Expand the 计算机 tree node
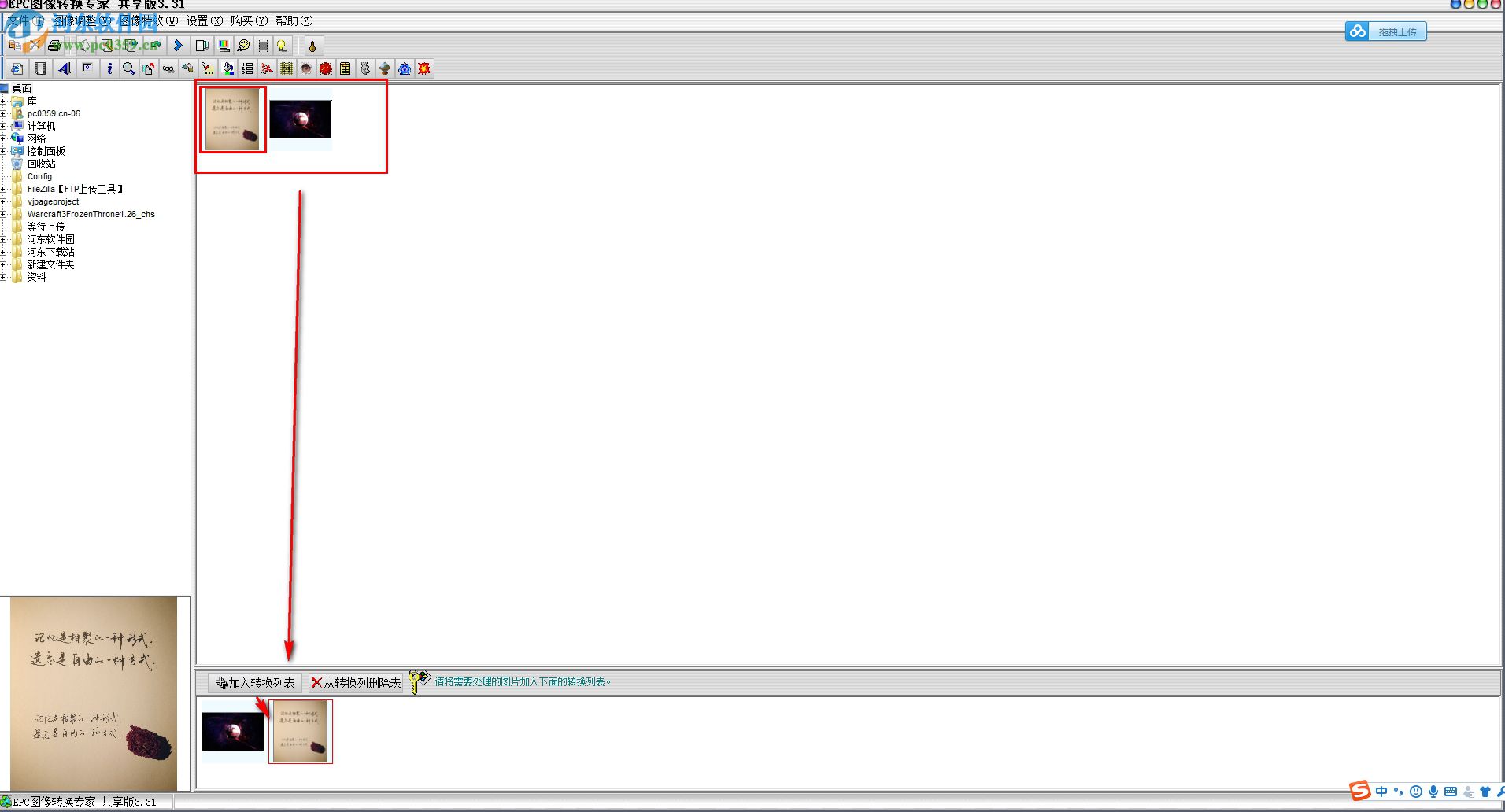The height and width of the screenshot is (812, 1505). tap(4, 126)
